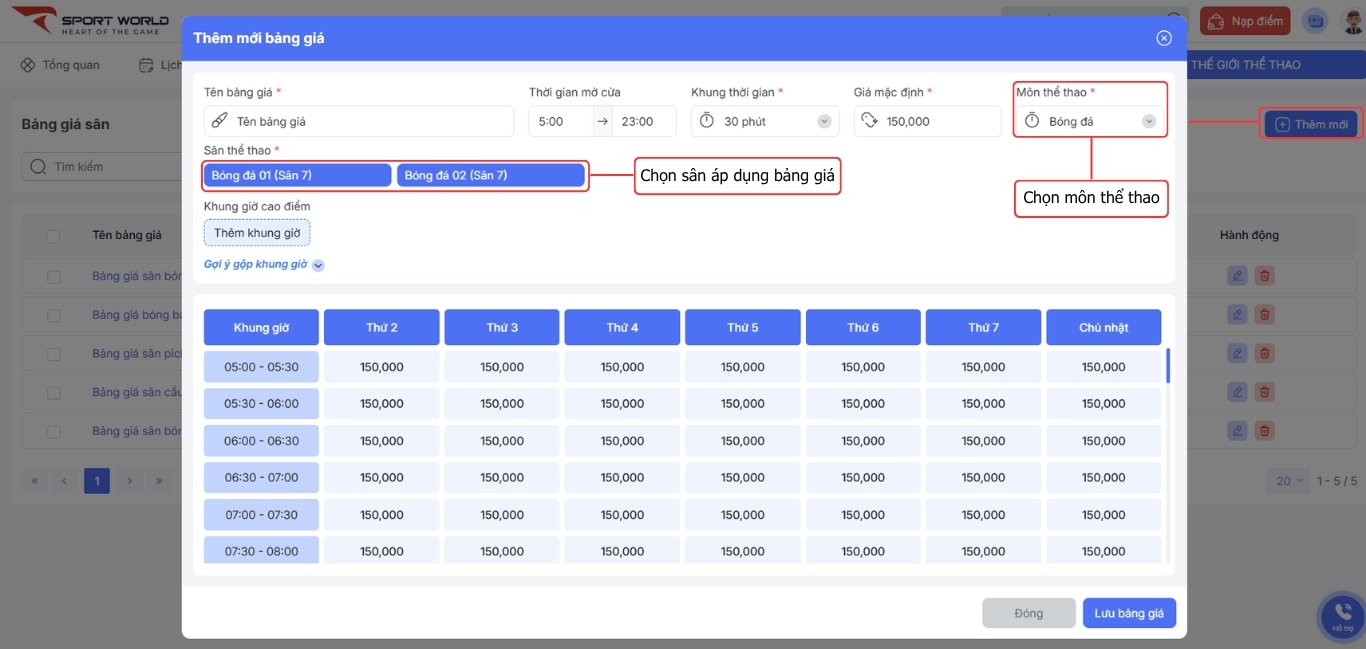
Task: Click delete icon for last price list row
Action: coord(1264,431)
